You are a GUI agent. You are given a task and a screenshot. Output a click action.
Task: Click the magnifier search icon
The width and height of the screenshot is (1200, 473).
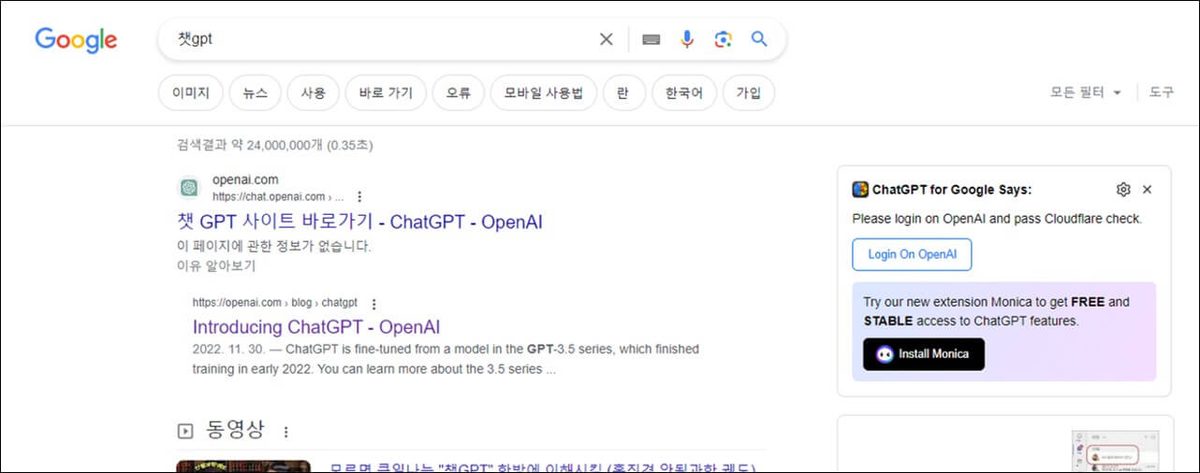pyautogui.click(x=759, y=39)
